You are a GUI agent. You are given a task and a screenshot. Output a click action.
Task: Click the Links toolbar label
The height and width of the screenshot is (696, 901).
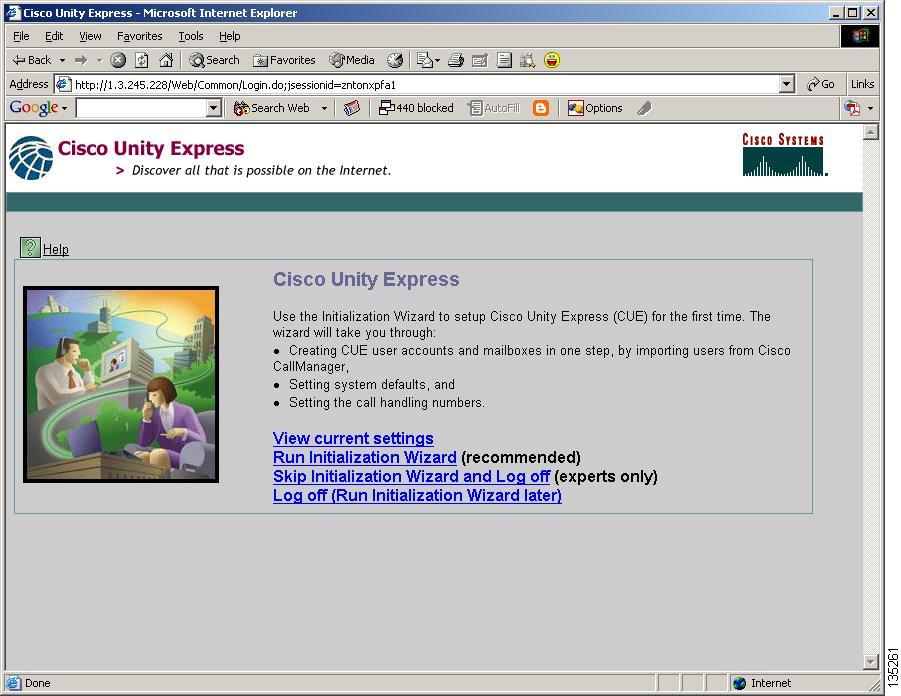[x=863, y=84]
